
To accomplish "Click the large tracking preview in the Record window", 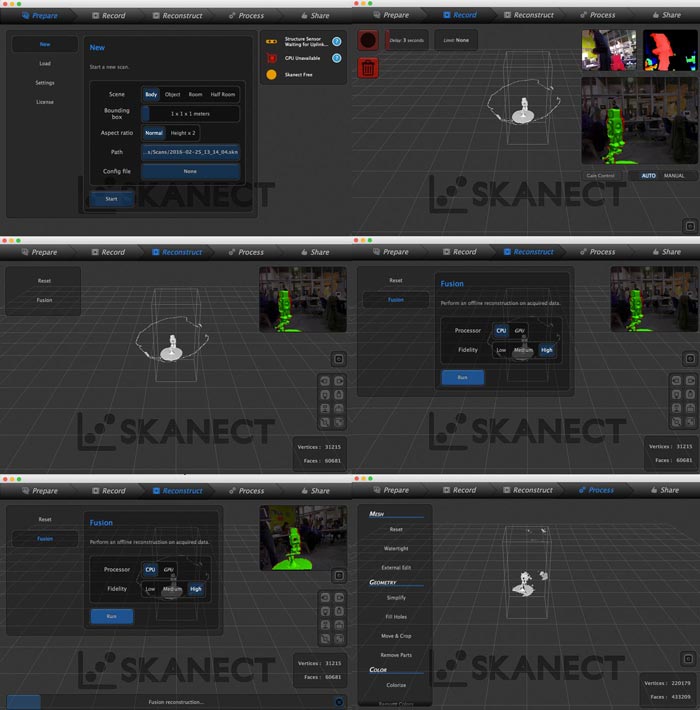I will pyautogui.click(x=639, y=120).
